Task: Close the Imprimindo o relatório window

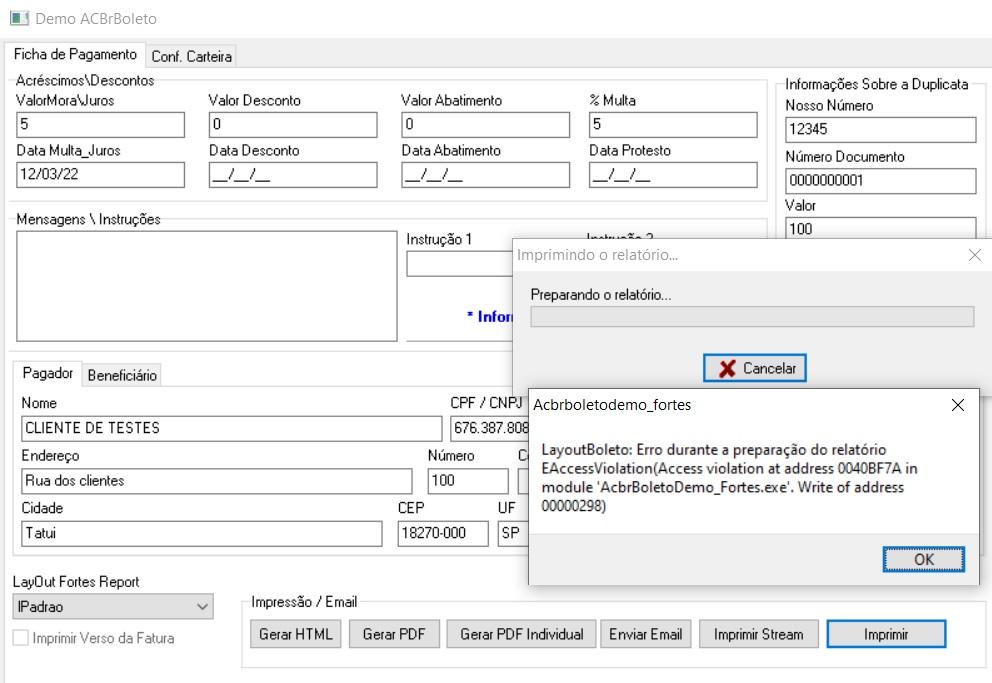Action: click(975, 255)
